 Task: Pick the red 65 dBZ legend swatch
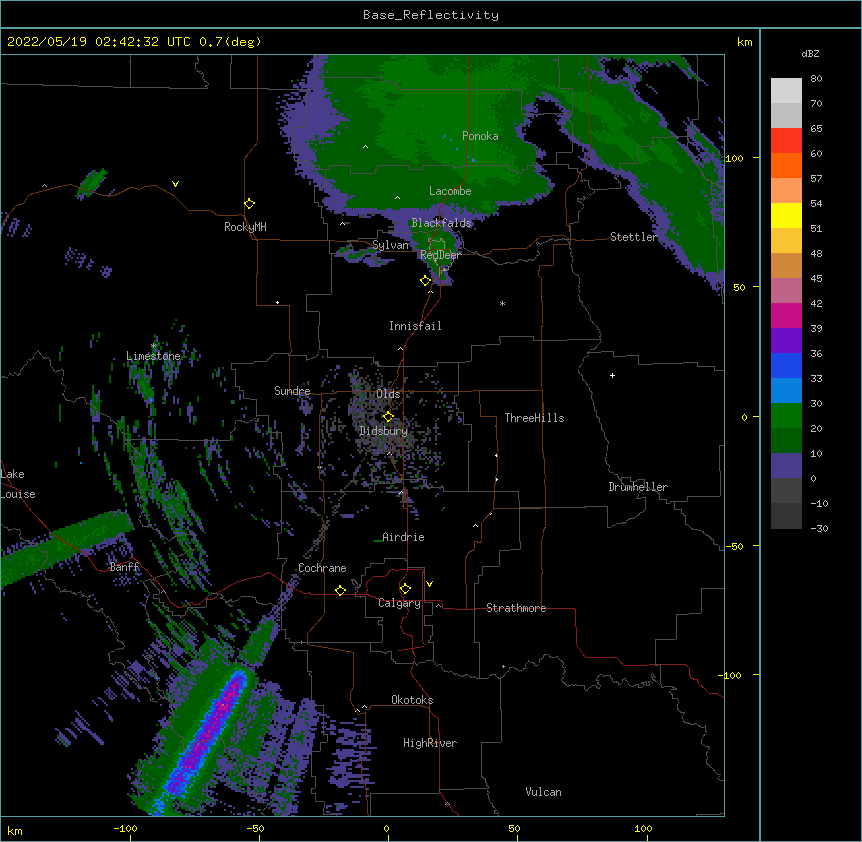786,141
